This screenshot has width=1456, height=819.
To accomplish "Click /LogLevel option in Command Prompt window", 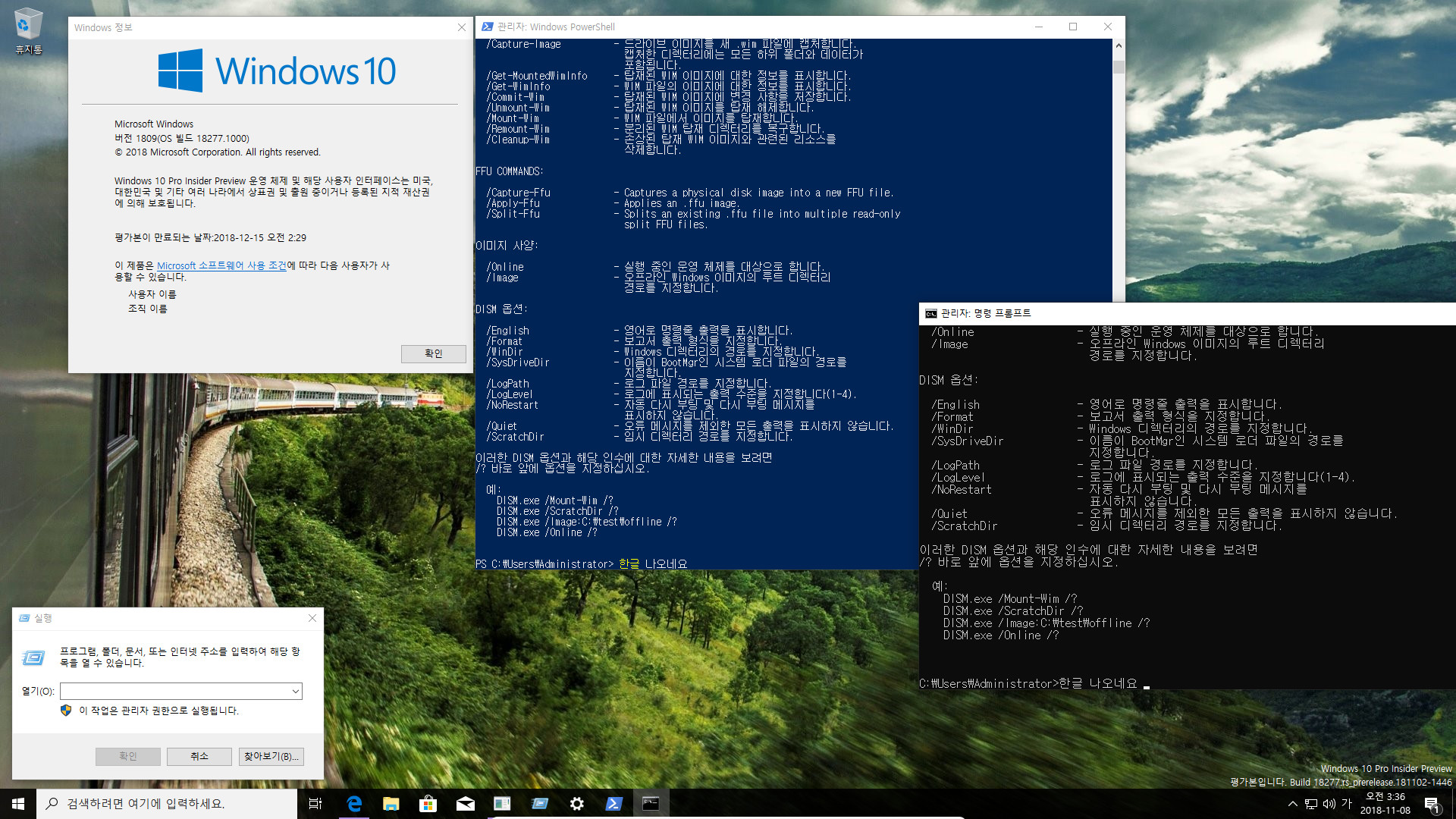I will tap(958, 478).
